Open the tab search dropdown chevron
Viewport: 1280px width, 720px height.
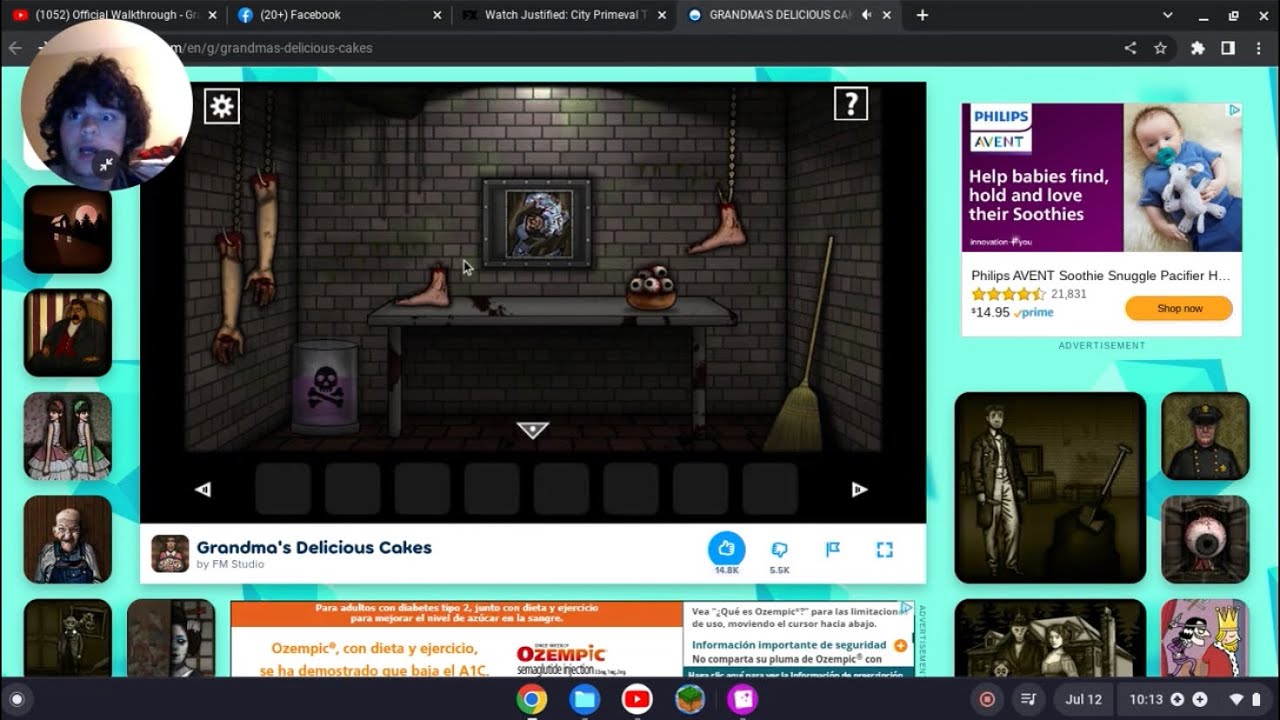coord(1168,15)
